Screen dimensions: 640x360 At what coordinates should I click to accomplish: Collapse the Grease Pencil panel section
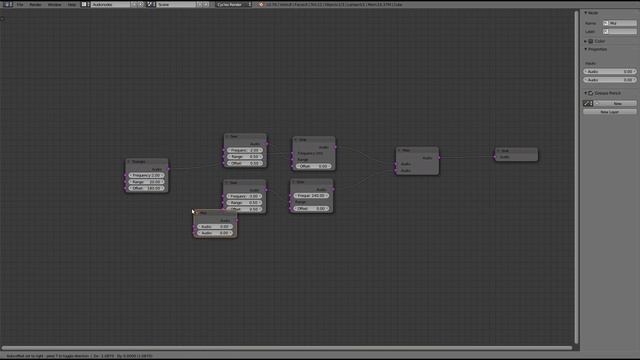click(585, 93)
